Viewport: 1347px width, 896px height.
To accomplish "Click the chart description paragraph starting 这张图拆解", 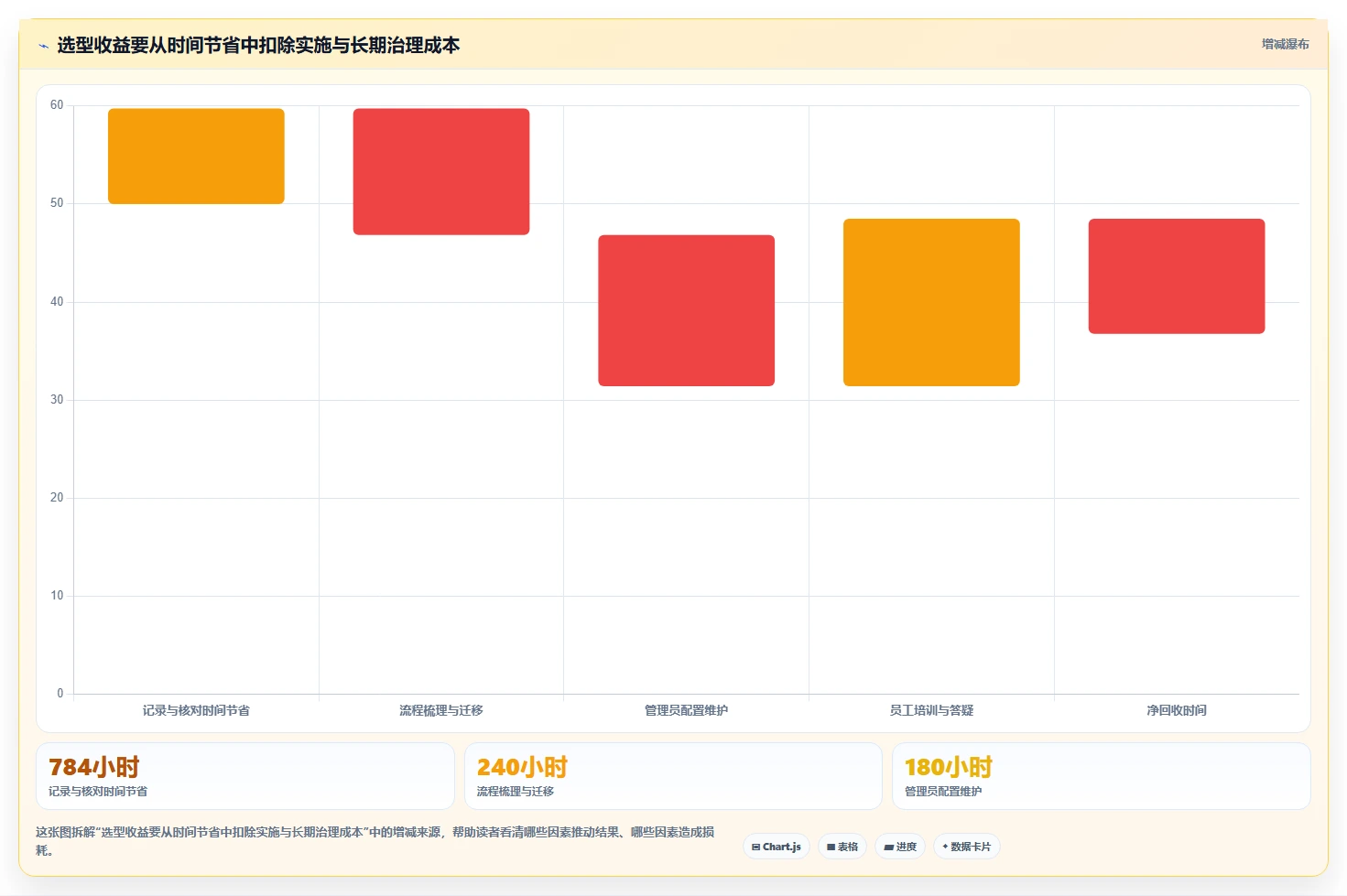I will [375, 841].
